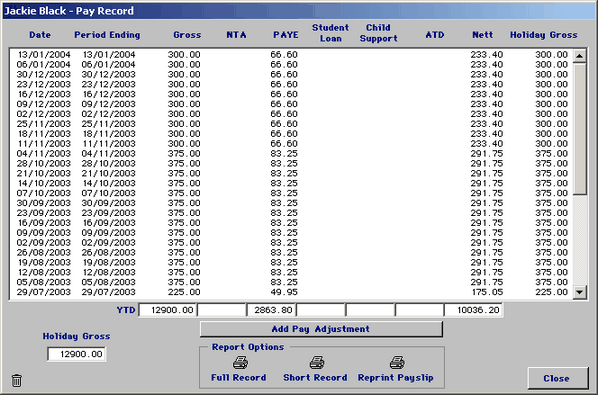Screen dimensions: 598x395
Task: Select the 18/11/2003 pay record date
Action: coord(44,134)
